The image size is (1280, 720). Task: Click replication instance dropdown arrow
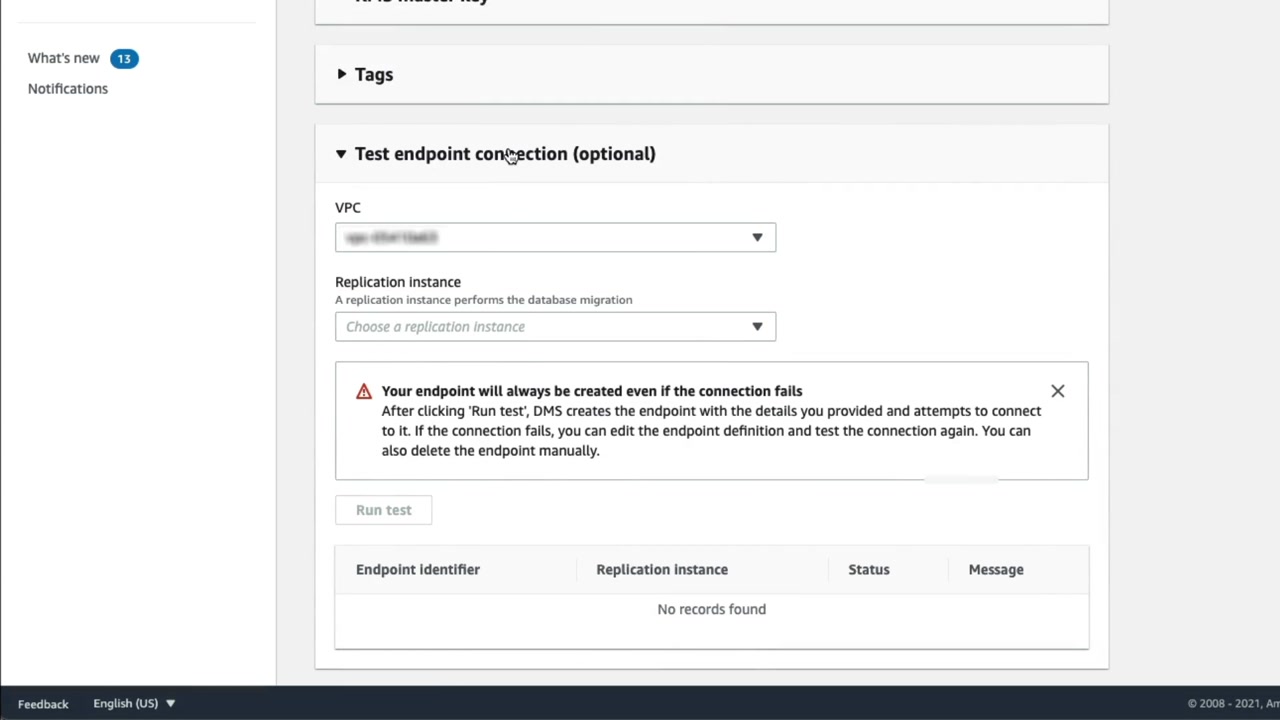[x=757, y=327]
